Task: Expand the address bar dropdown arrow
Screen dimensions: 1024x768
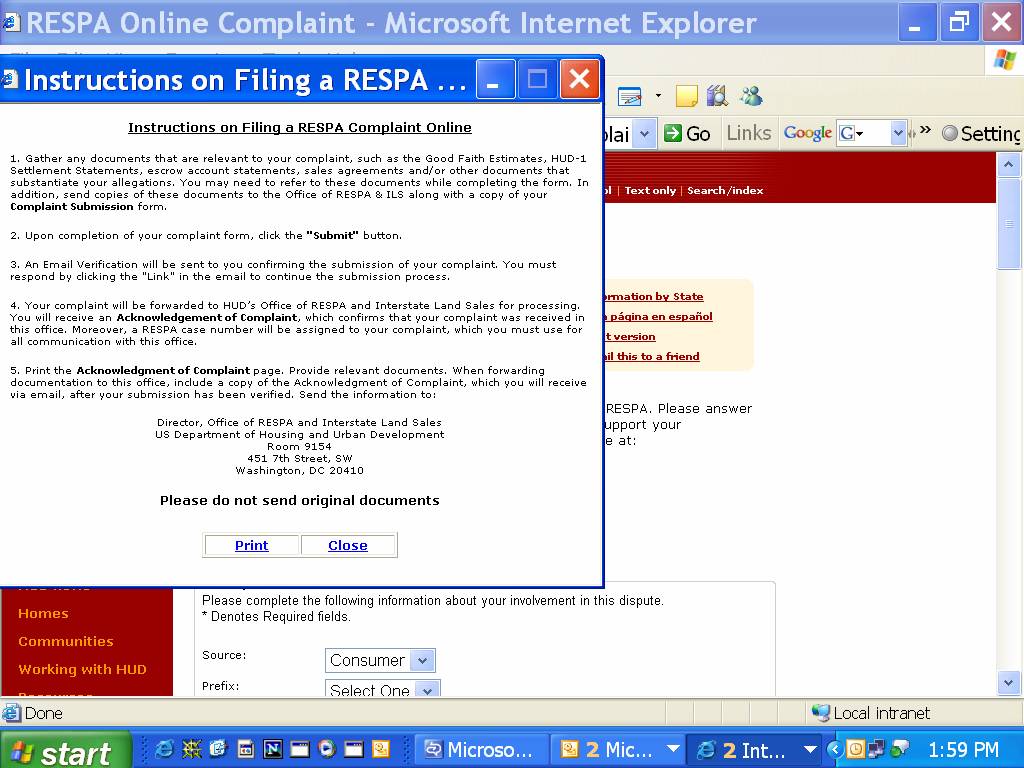Action: point(644,134)
